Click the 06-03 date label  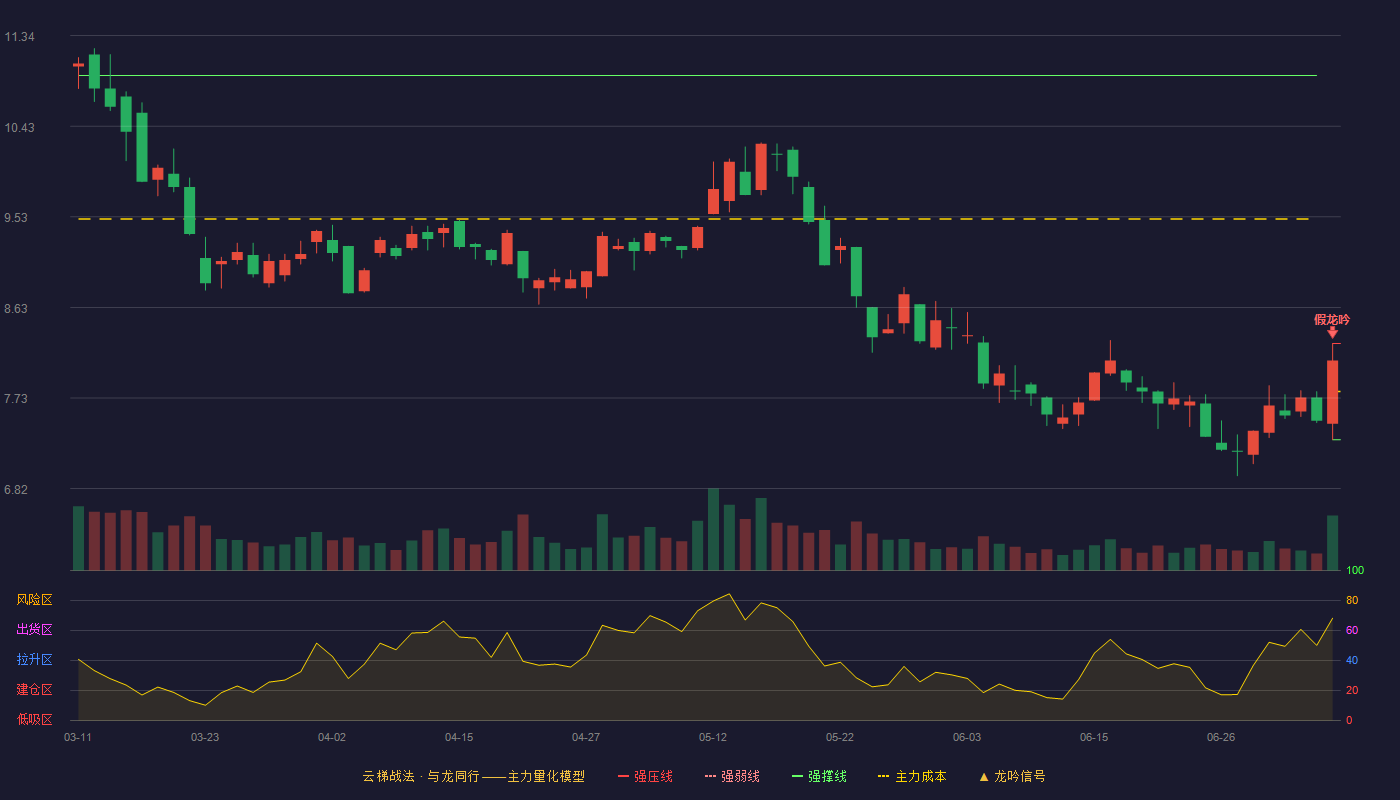[x=967, y=737]
